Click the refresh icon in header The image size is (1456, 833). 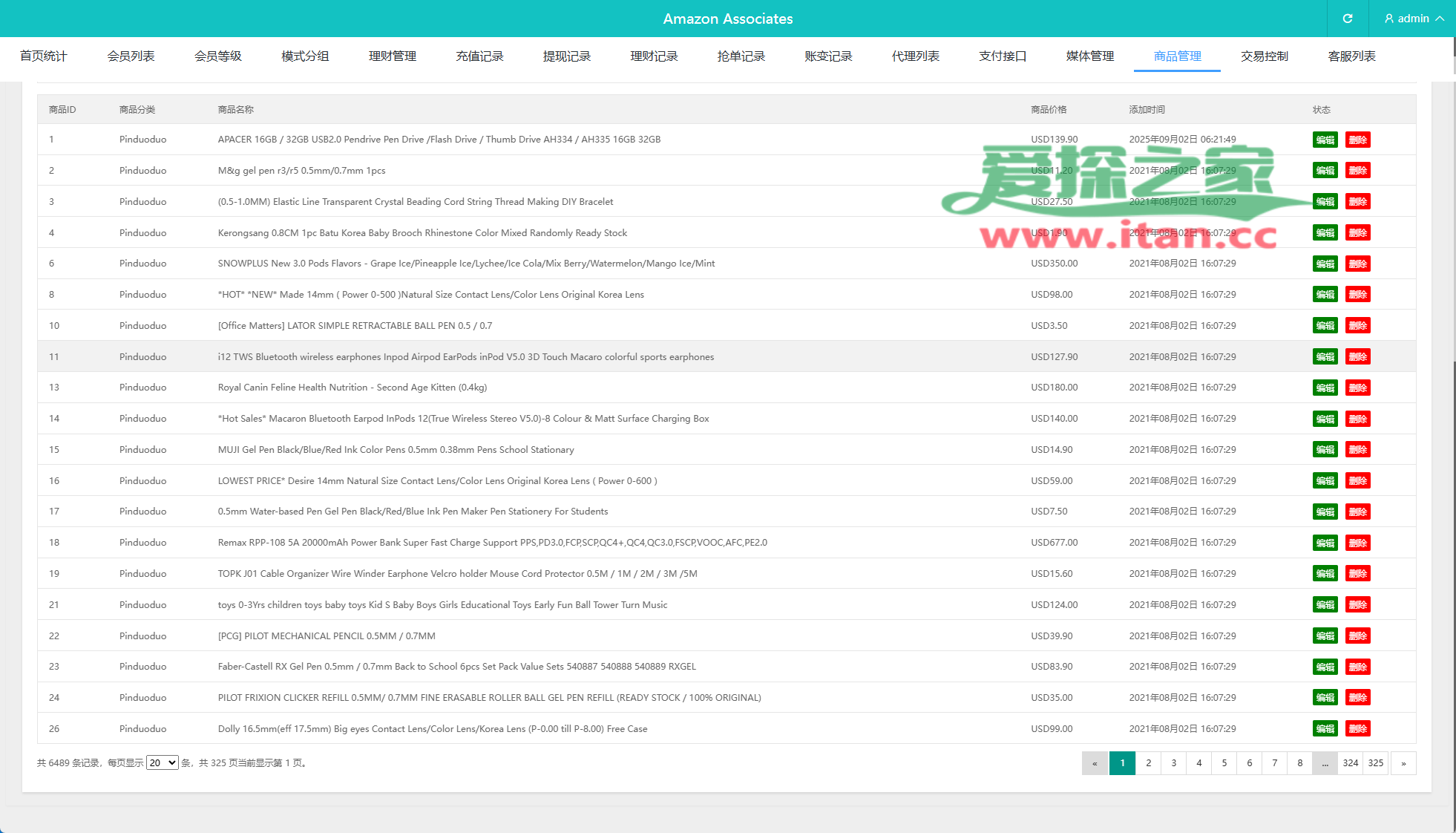click(1348, 19)
